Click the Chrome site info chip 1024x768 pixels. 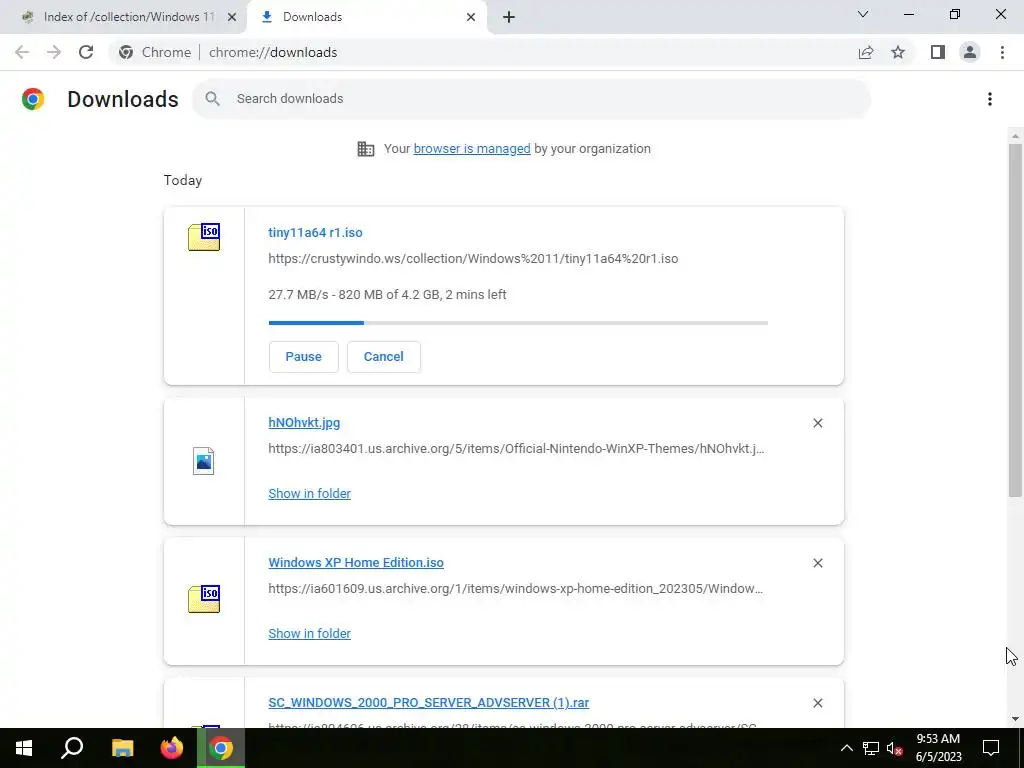point(155,52)
